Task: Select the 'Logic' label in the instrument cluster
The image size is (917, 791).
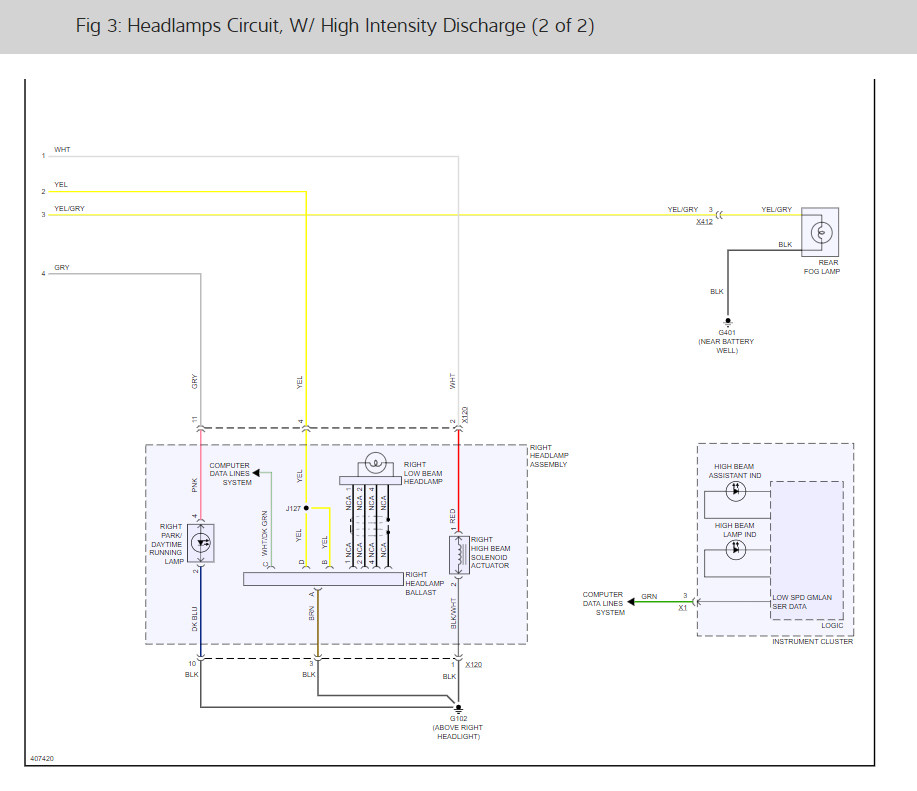Action: click(831, 625)
